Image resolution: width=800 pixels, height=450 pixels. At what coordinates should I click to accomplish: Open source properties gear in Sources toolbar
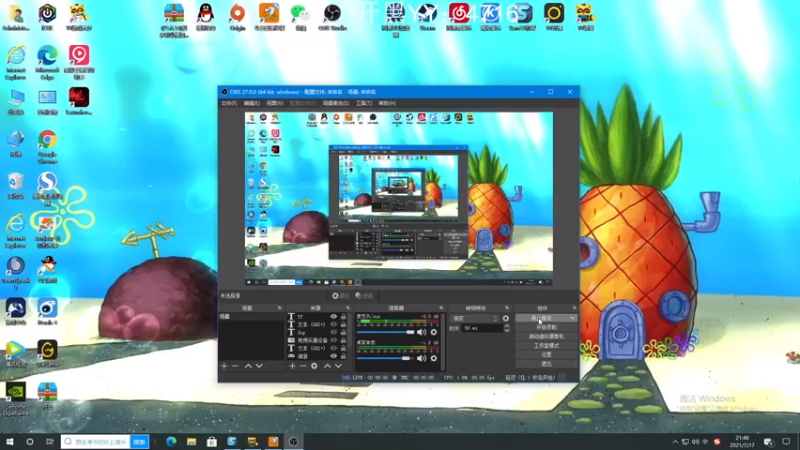pos(314,366)
